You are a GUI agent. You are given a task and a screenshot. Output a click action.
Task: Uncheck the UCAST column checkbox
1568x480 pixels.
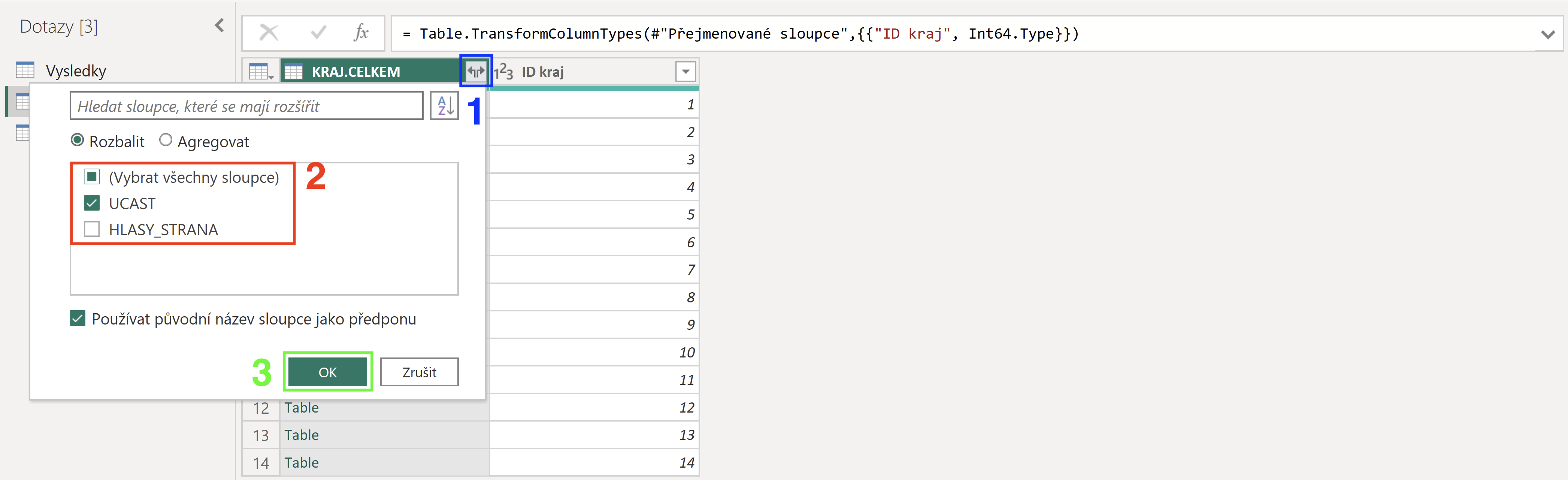coord(92,203)
